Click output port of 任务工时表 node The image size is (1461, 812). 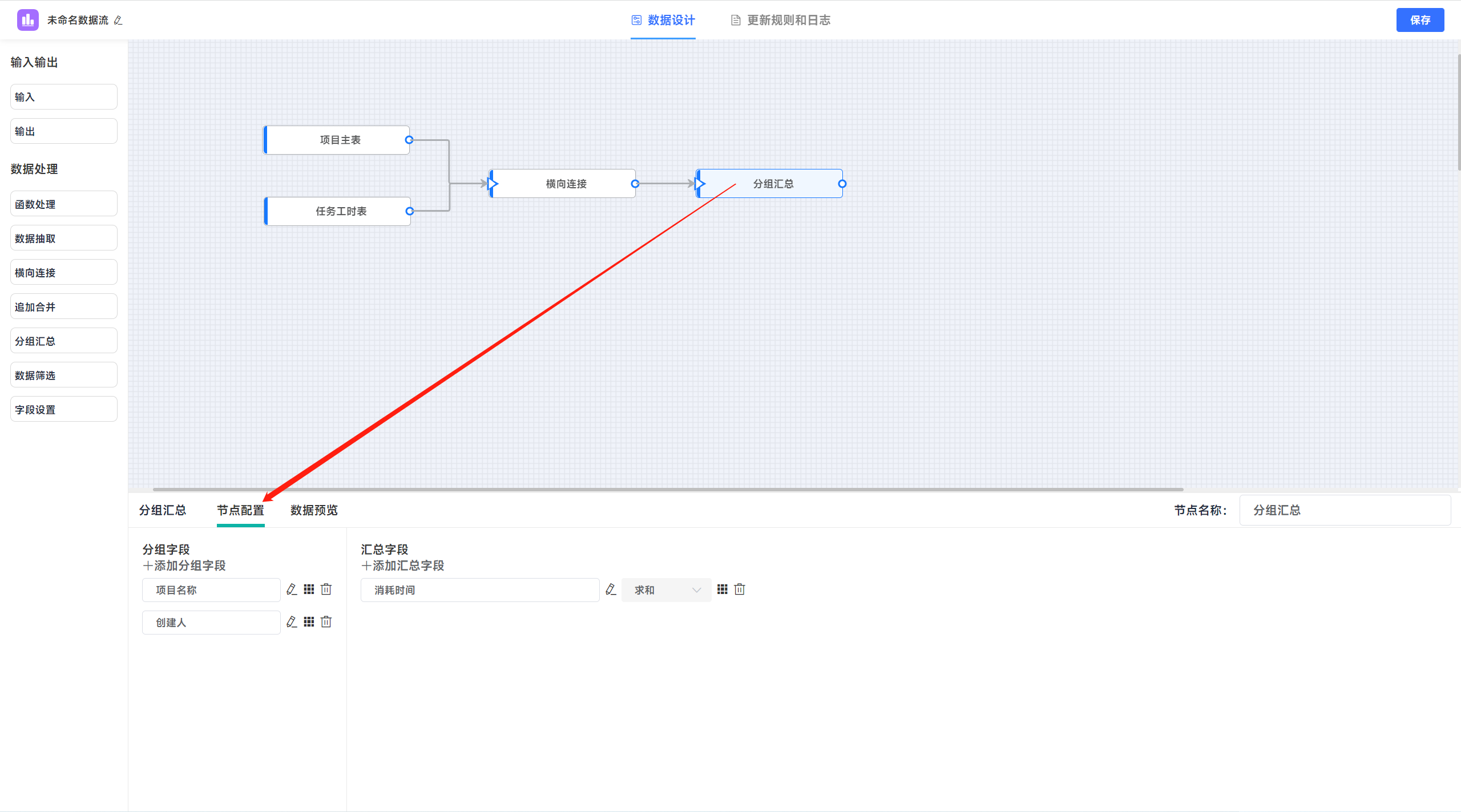click(x=409, y=211)
